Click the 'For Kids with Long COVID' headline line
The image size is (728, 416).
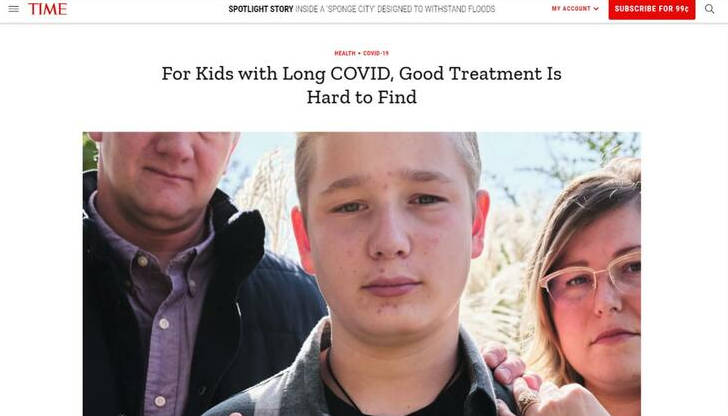pyautogui.click(x=362, y=74)
